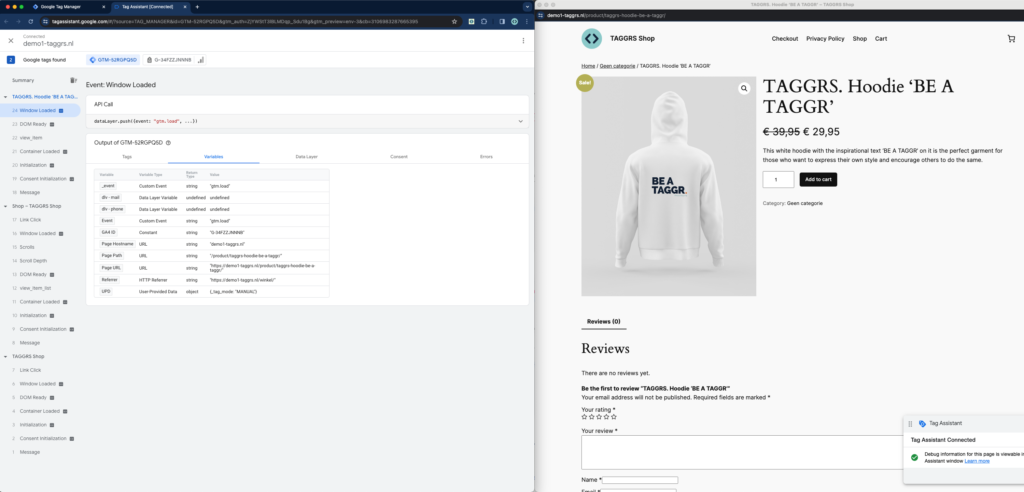Open the Shop link in site navigation
This screenshot has height=492, width=1024.
click(859, 39)
